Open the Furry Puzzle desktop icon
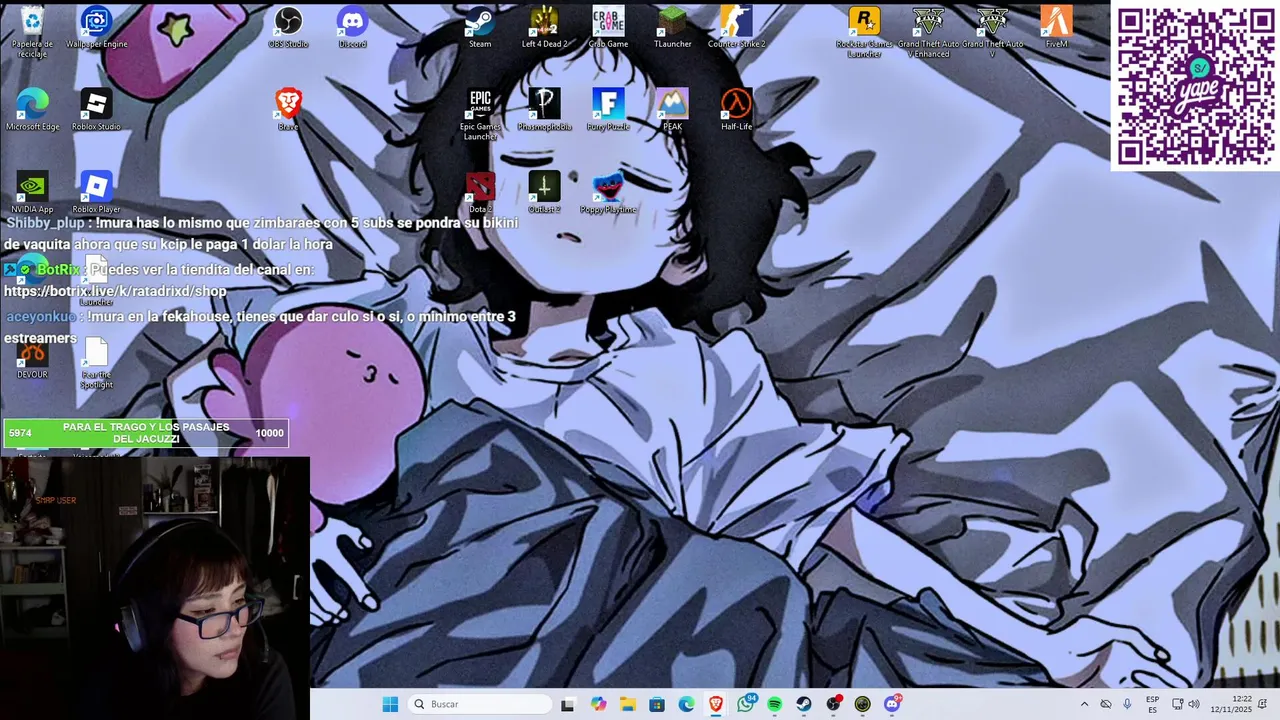1280x720 pixels. (608, 110)
